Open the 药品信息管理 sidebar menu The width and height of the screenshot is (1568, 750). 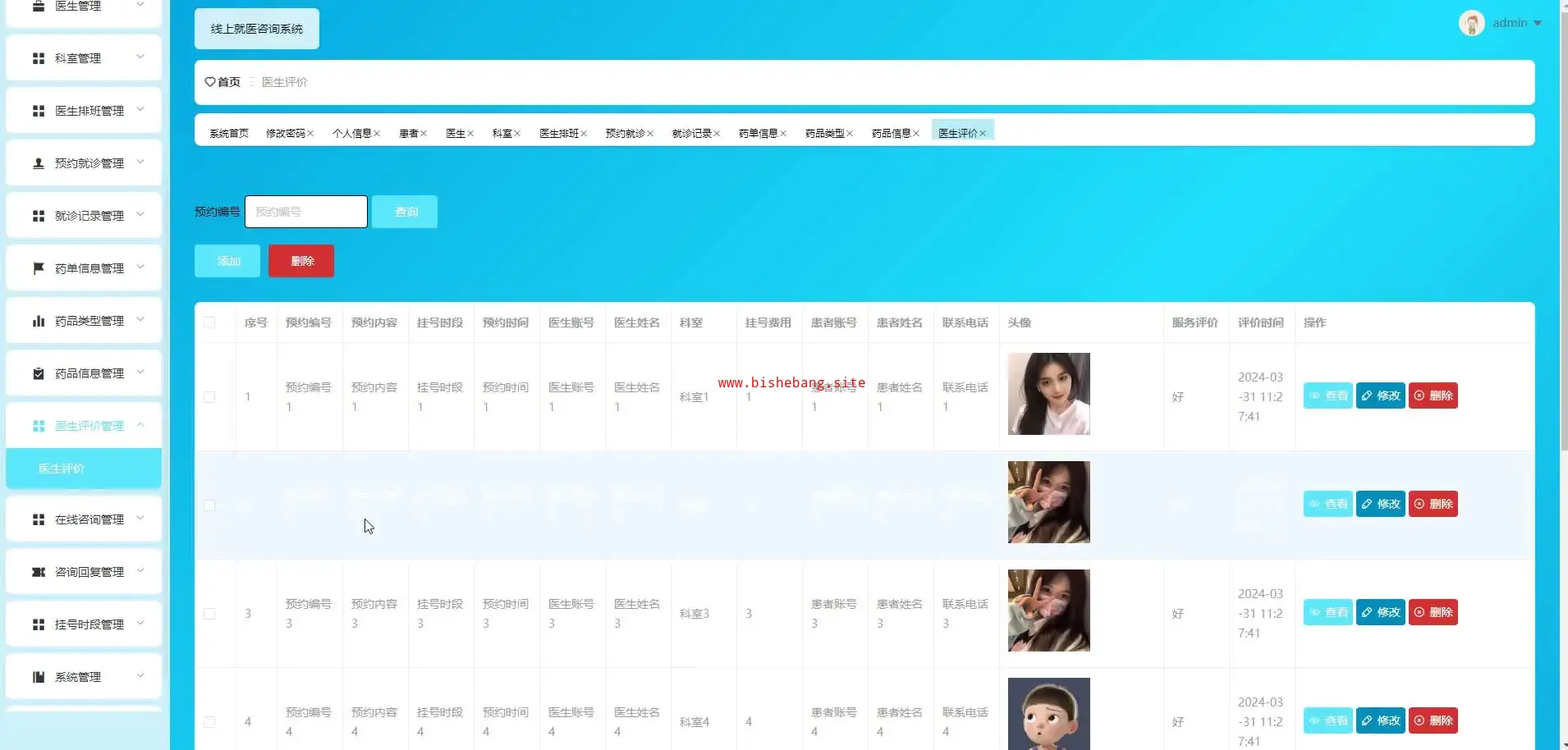pos(84,373)
